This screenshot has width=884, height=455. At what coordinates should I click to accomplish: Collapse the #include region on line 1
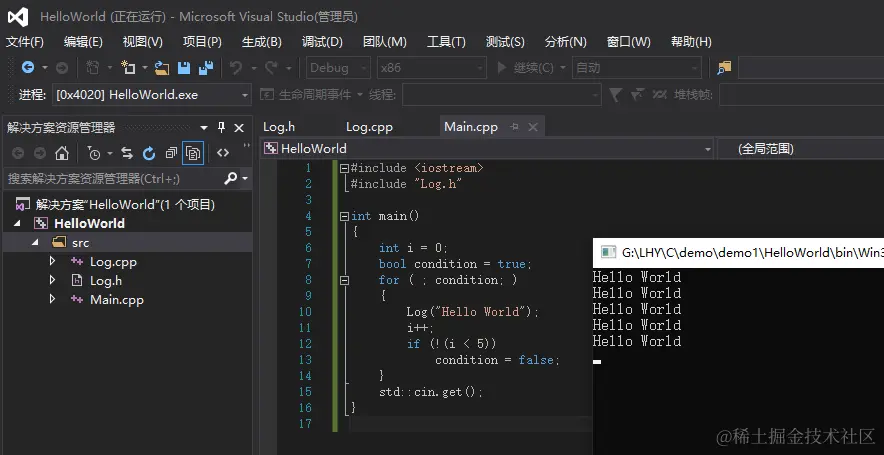[344, 168]
